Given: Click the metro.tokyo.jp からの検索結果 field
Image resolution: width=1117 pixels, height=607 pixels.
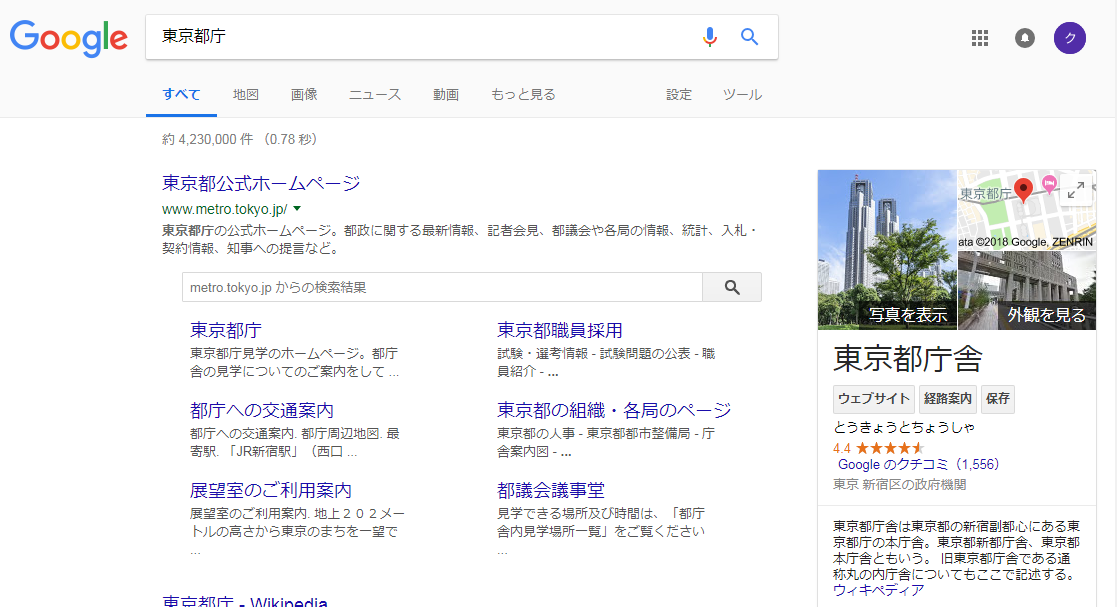Looking at the screenshot, I should (442, 287).
